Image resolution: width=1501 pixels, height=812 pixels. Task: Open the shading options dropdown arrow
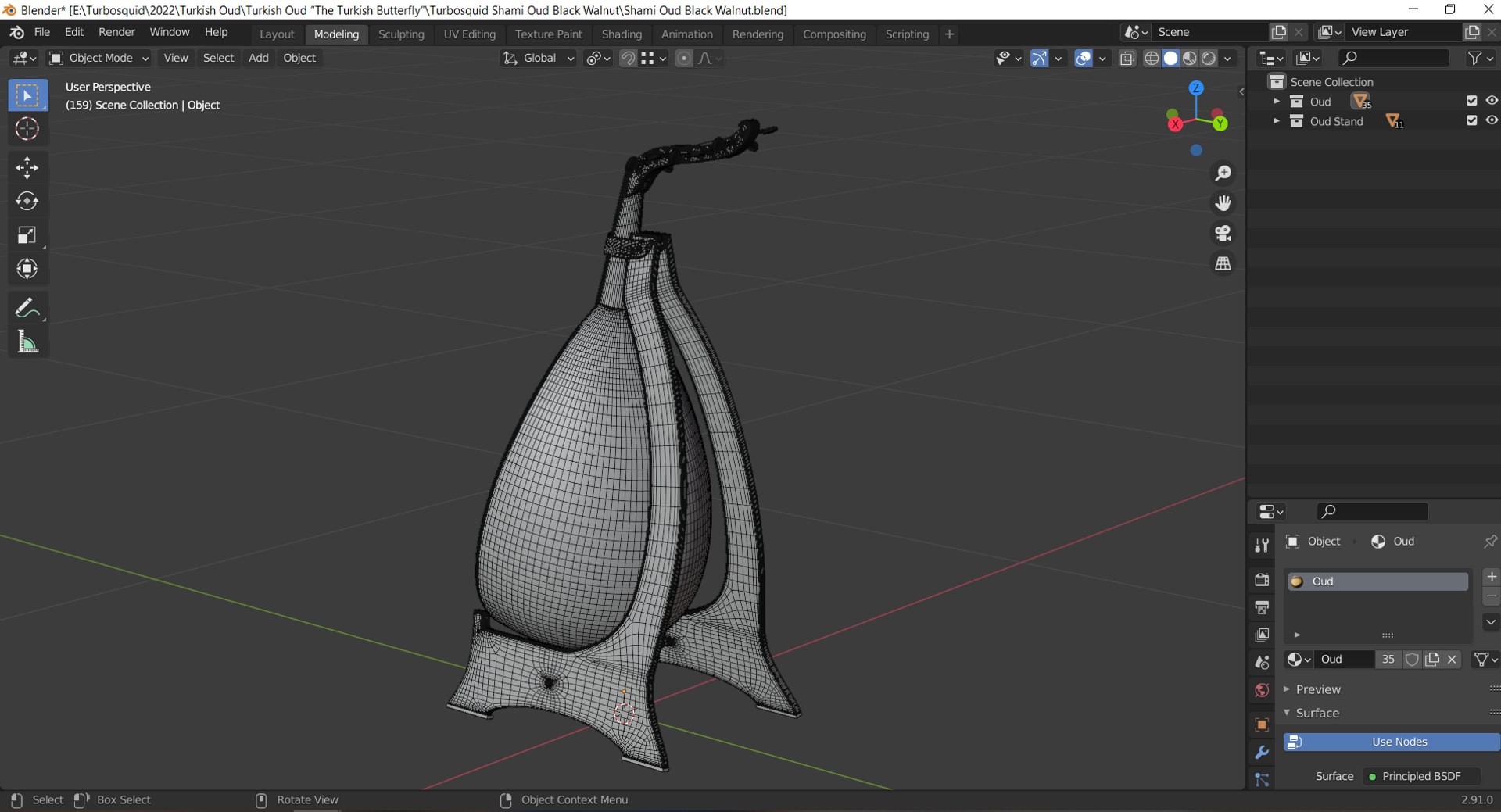(x=1228, y=58)
